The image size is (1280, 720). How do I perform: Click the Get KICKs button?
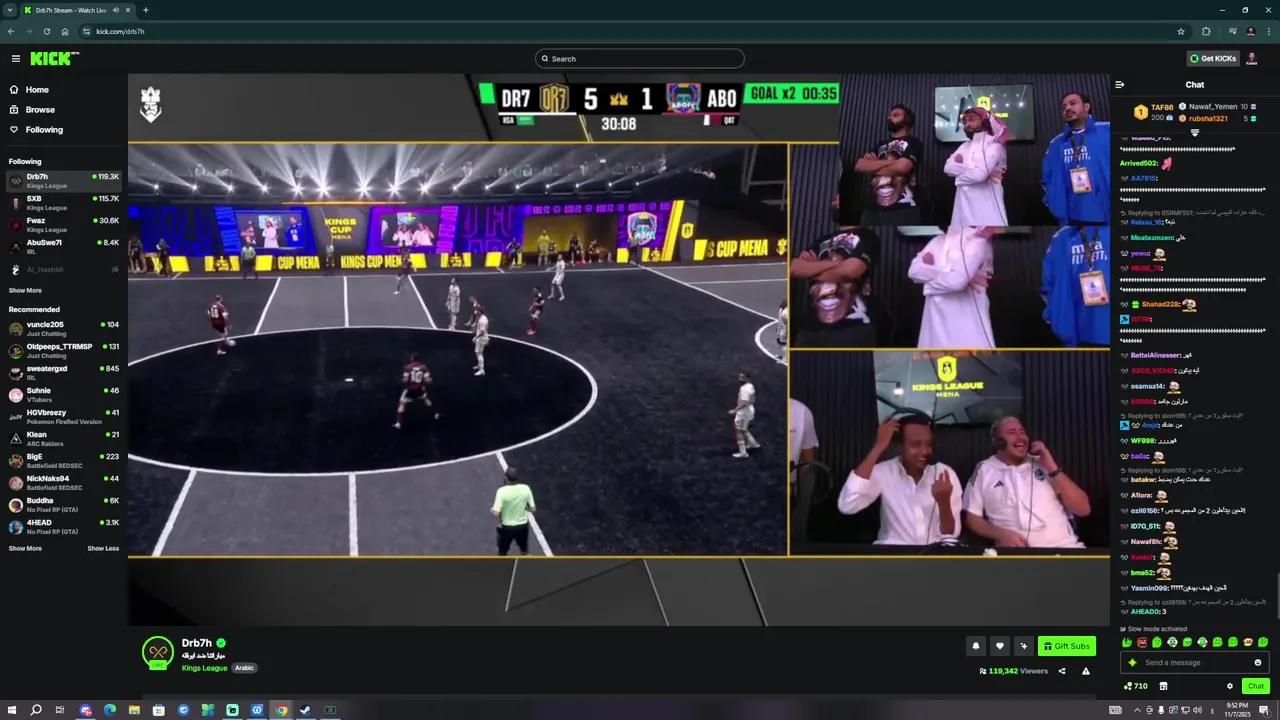[x=1213, y=59]
